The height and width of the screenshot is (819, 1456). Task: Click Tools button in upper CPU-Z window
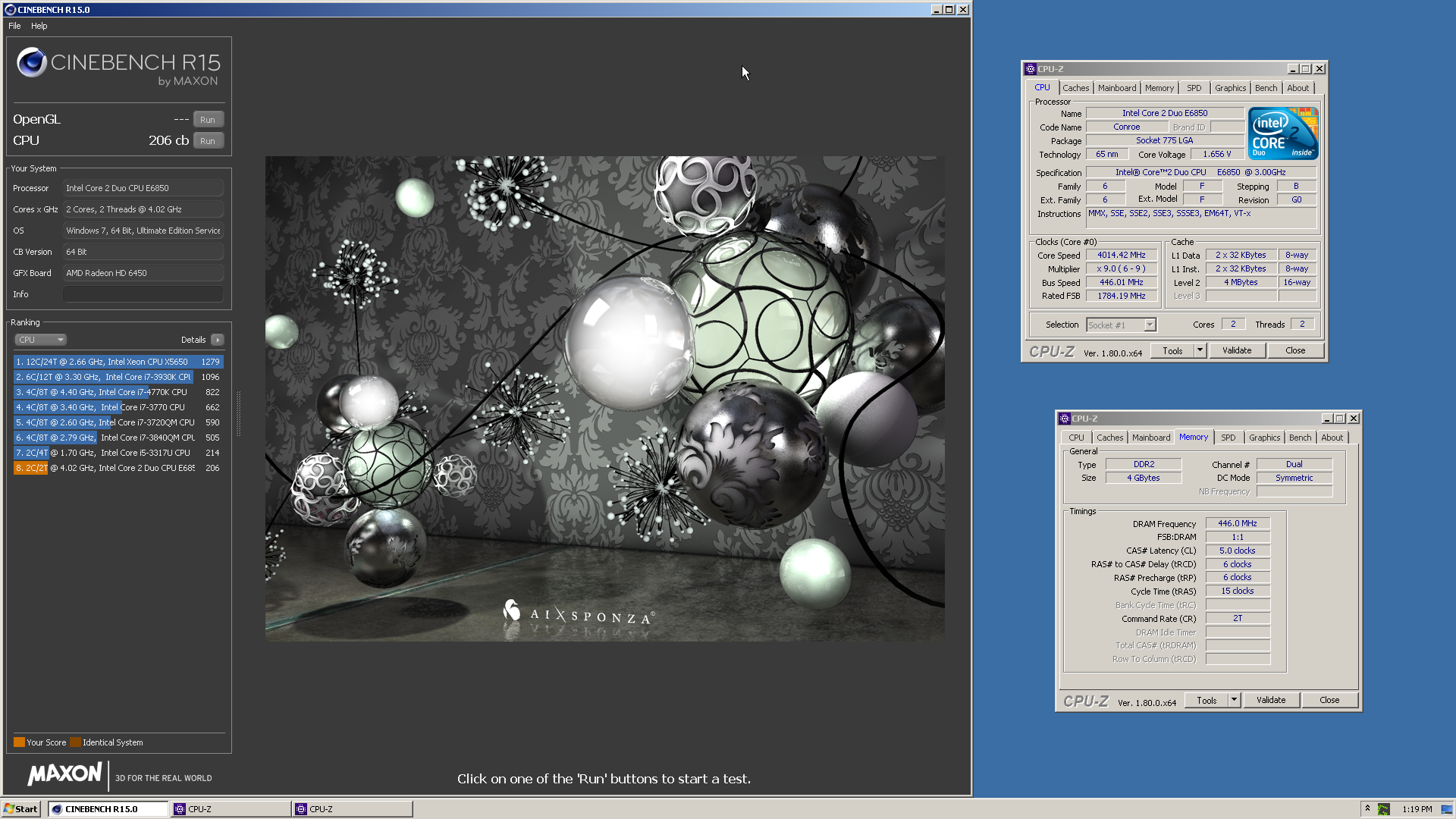(1172, 350)
